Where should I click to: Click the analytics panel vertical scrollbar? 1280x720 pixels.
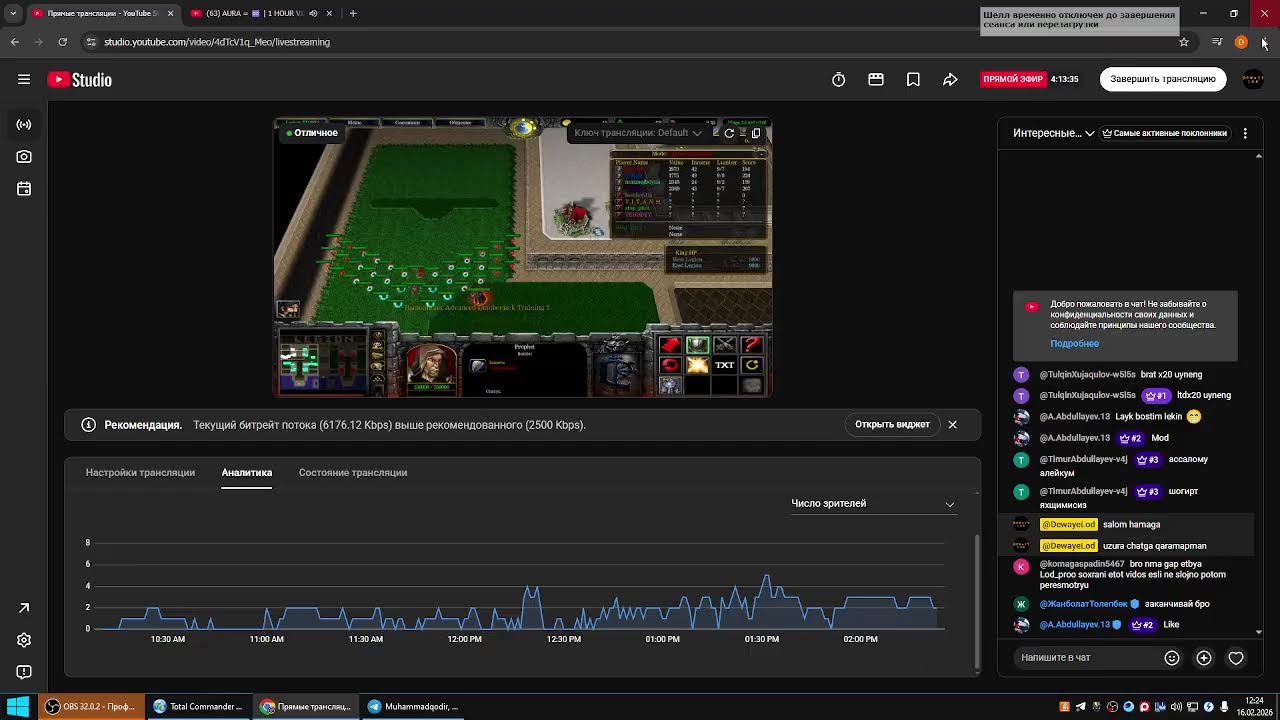click(977, 601)
